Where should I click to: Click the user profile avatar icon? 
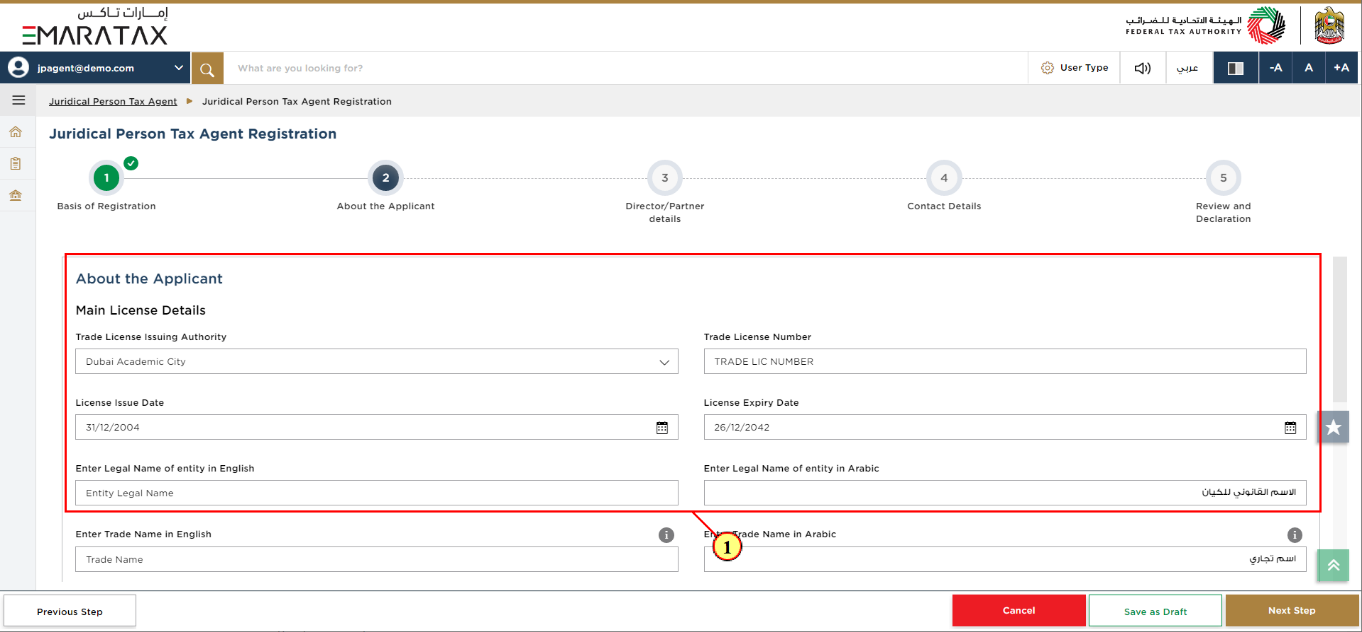pyautogui.click(x=18, y=68)
